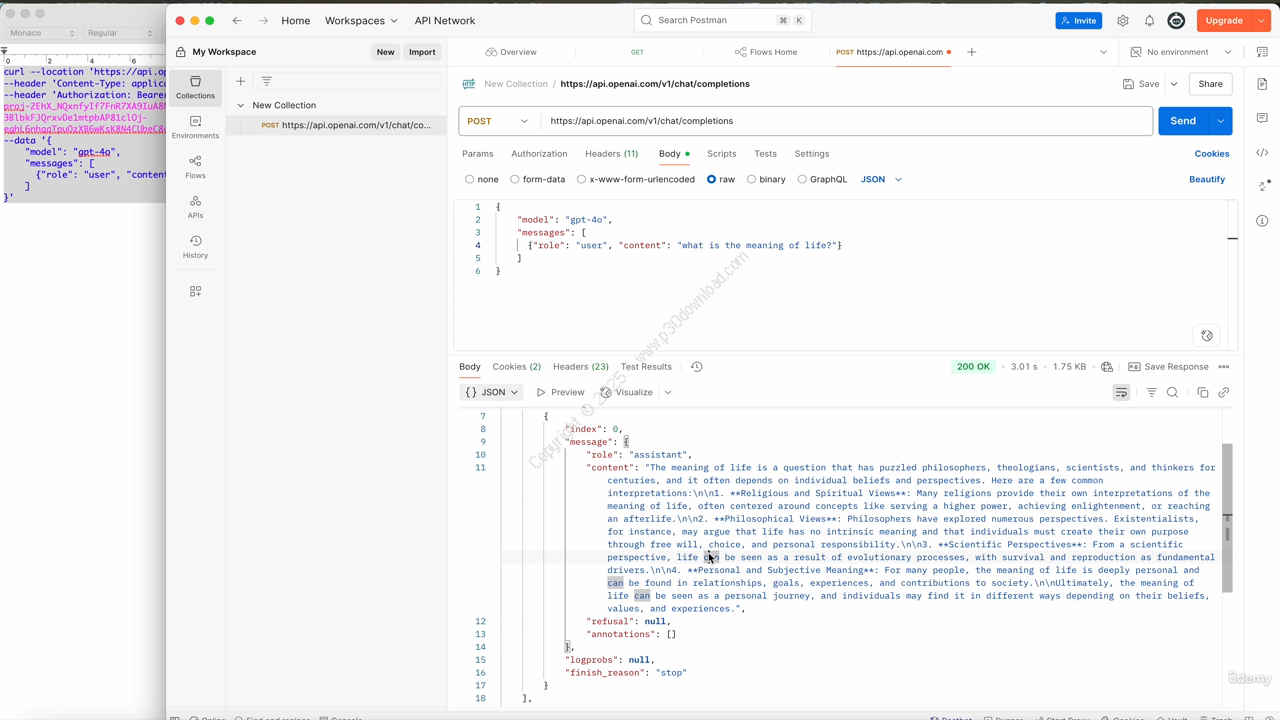Switch to the Overview tab
The width and height of the screenshot is (1280, 720).
coord(510,52)
